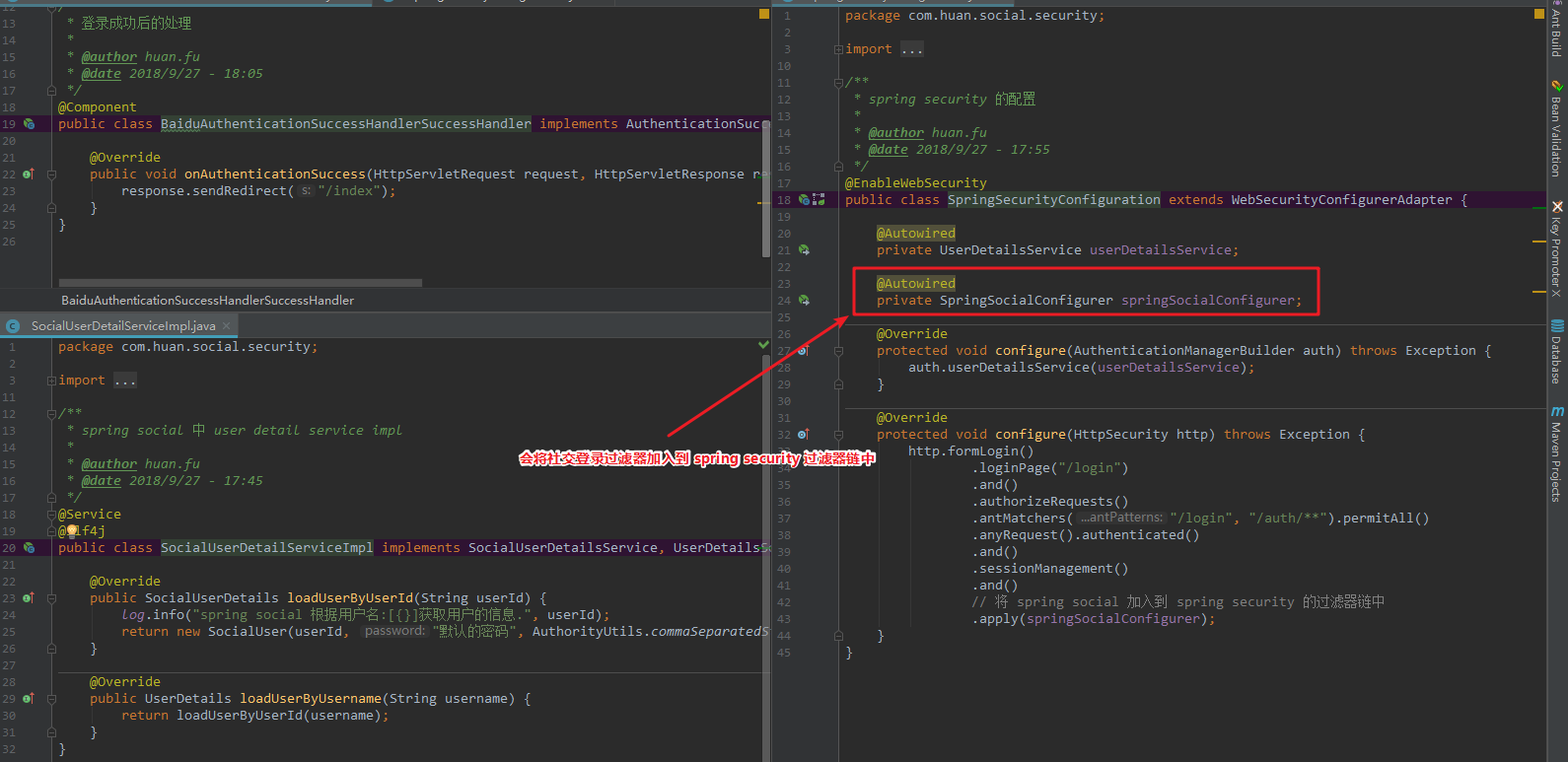Click the 'spring social 中 user detail service impl' comment
Screen dimensions: 1568x762
(242, 431)
